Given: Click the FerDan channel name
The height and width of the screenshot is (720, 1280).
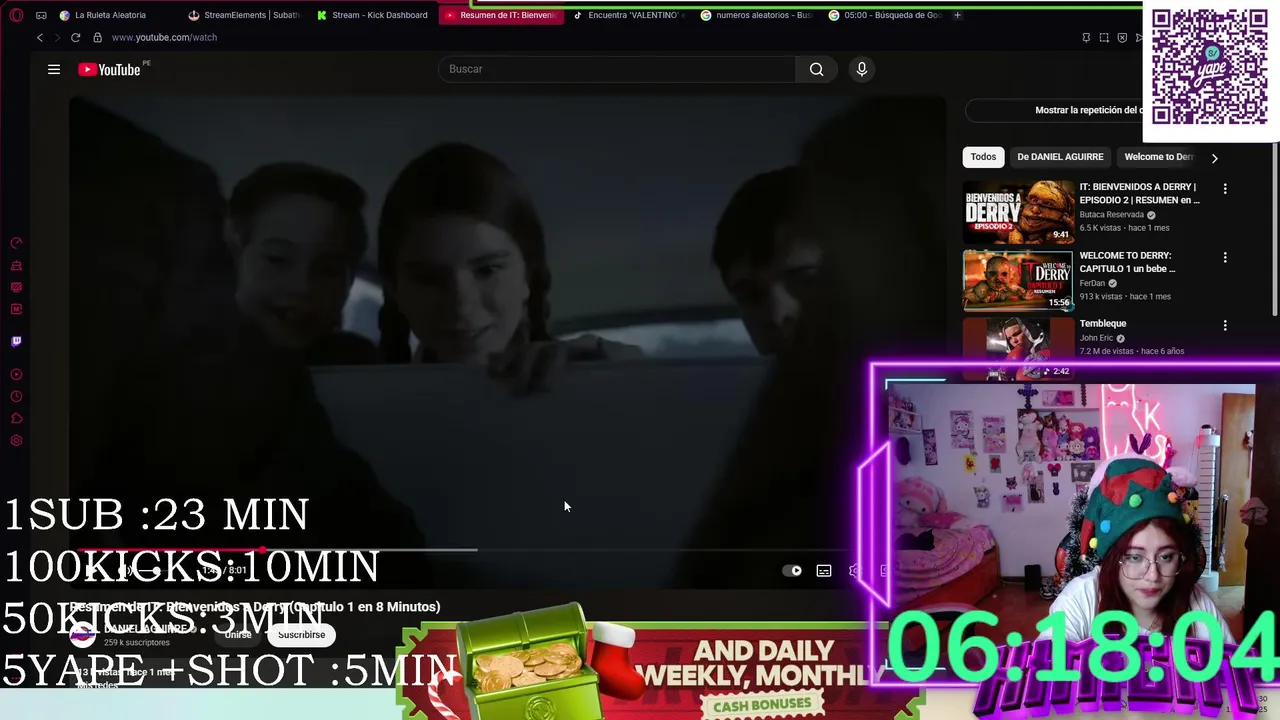Looking at the screenshot, I should (1092, 283).
